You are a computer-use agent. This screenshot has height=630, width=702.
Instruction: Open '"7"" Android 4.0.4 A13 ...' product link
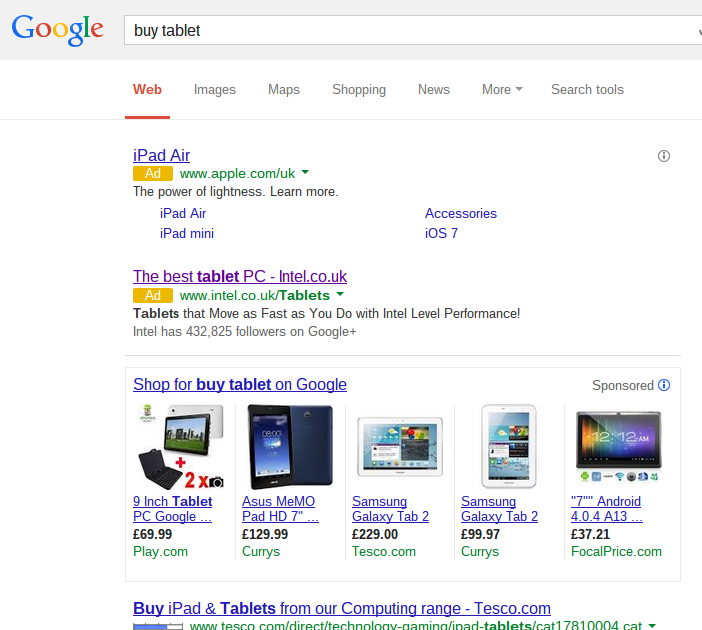pos(607,509)
